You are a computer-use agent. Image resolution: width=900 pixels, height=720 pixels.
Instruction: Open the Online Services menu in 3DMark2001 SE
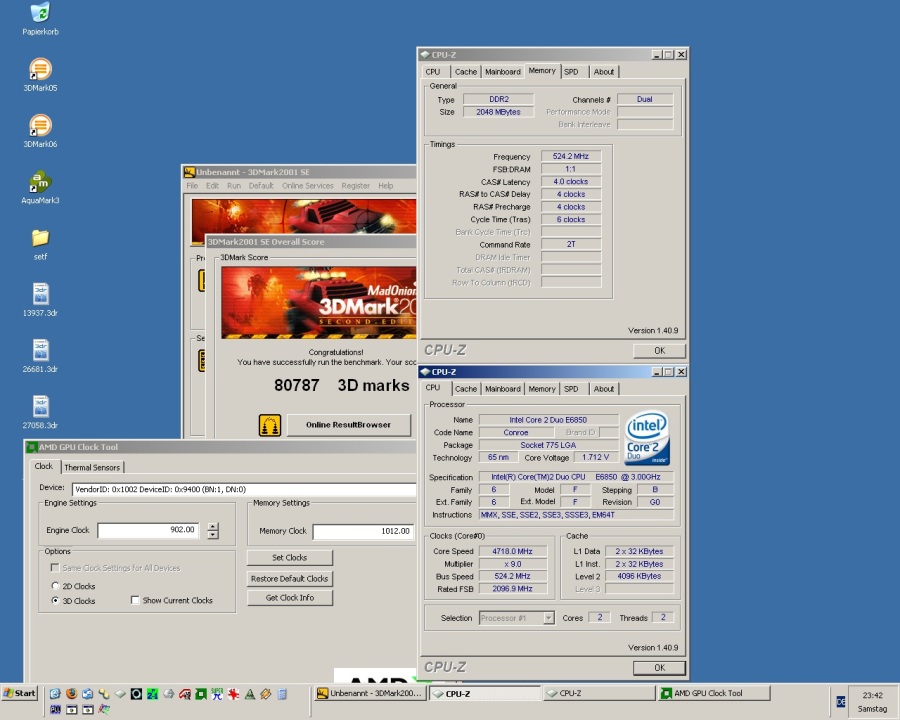(x=308, y=185)
